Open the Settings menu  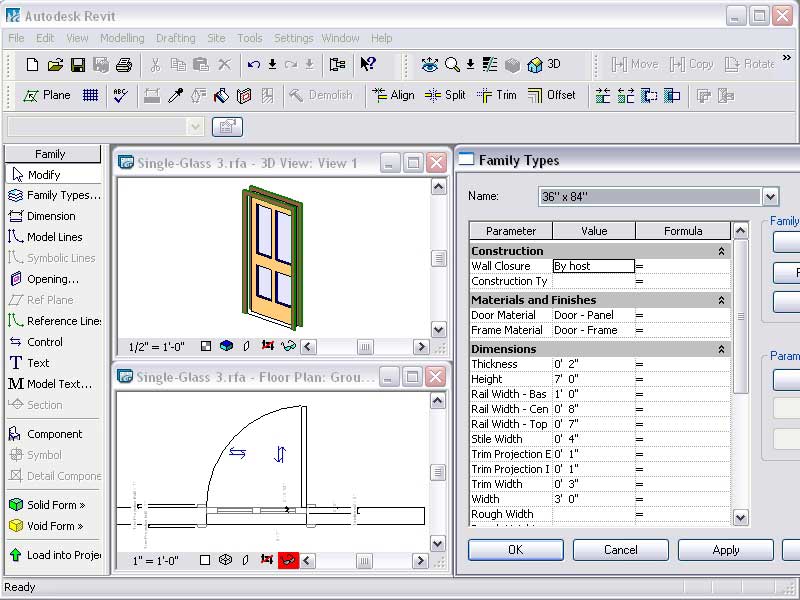click(293, 38)
